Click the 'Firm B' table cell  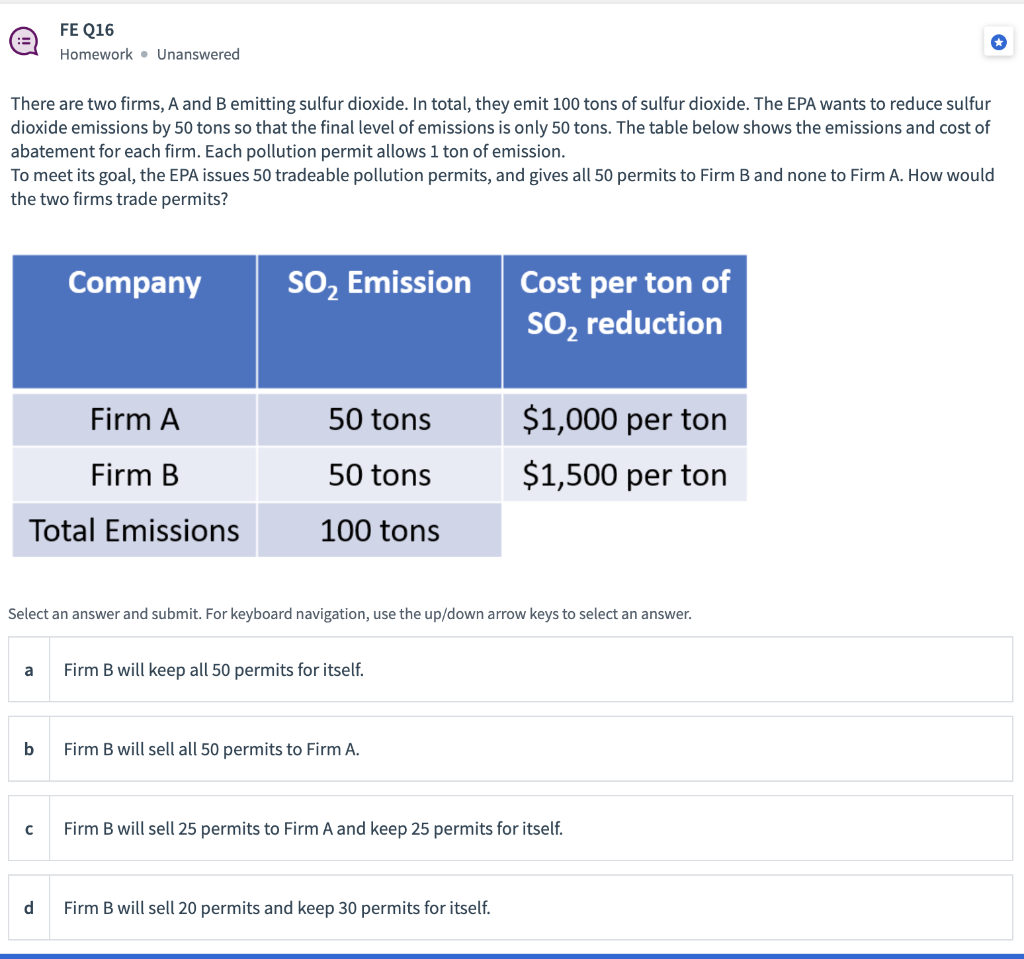135,475
